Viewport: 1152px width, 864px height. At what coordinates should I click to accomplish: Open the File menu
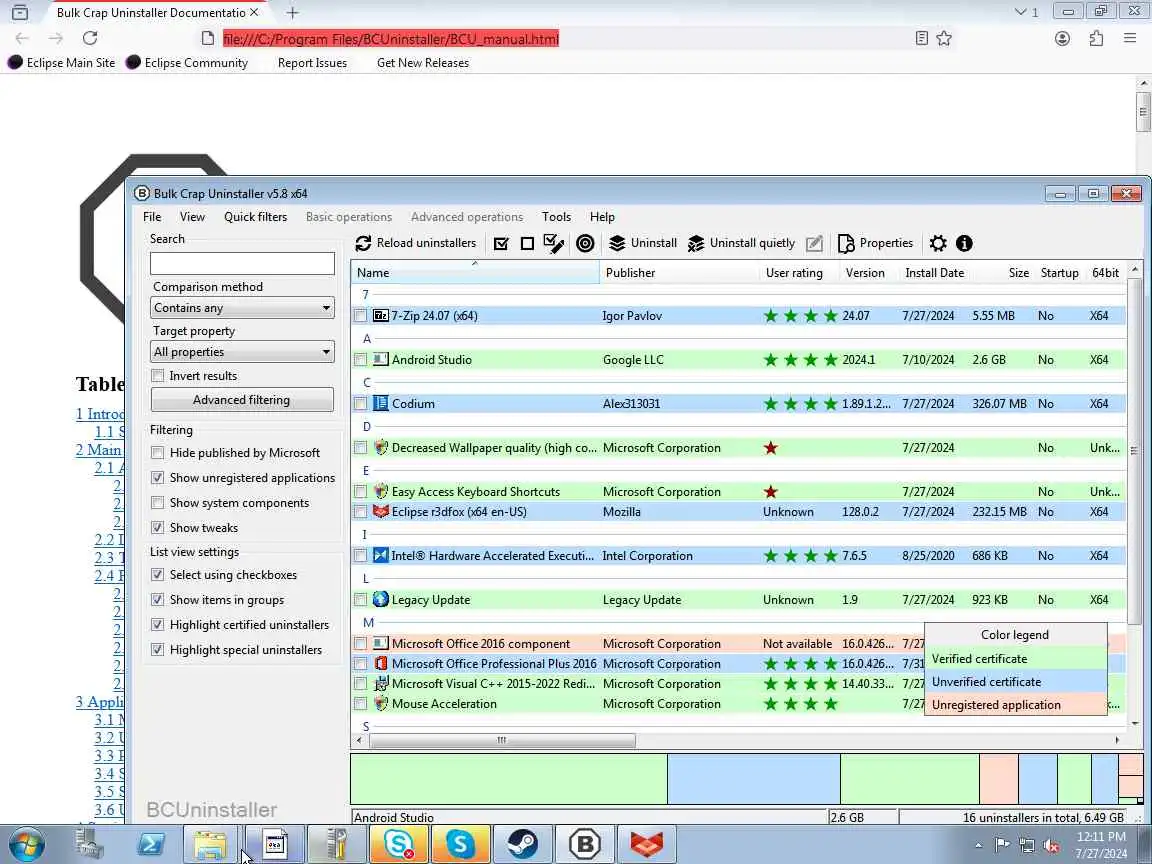pos(152,217)
